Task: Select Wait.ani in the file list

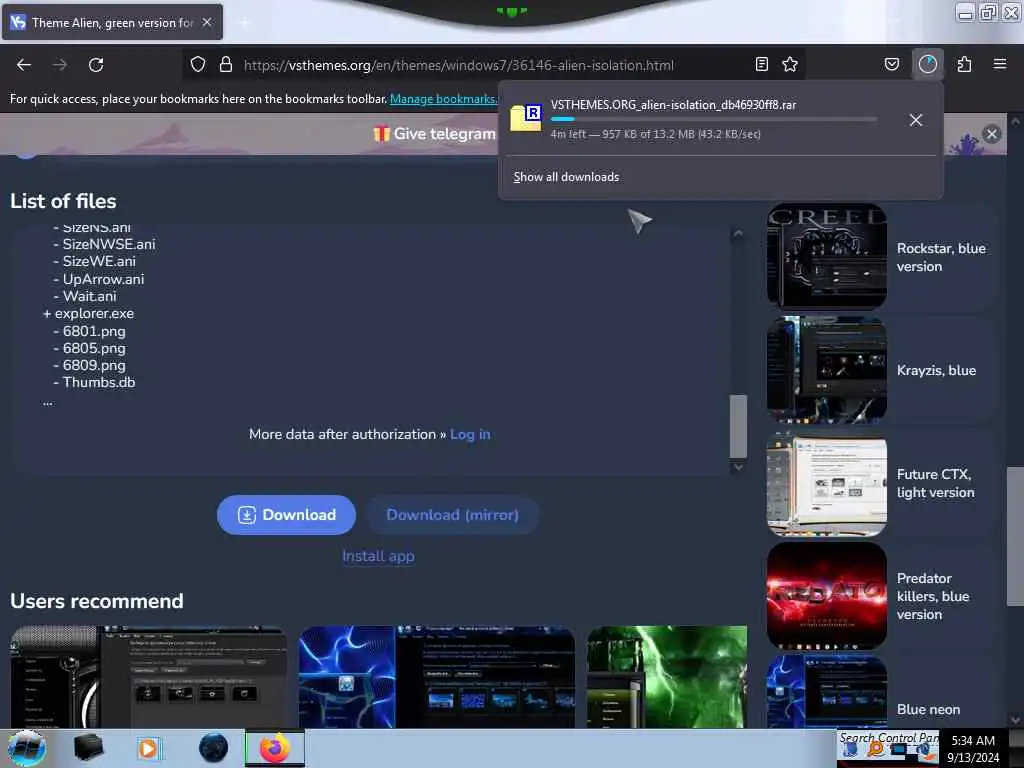Action: tap(89, 296)
